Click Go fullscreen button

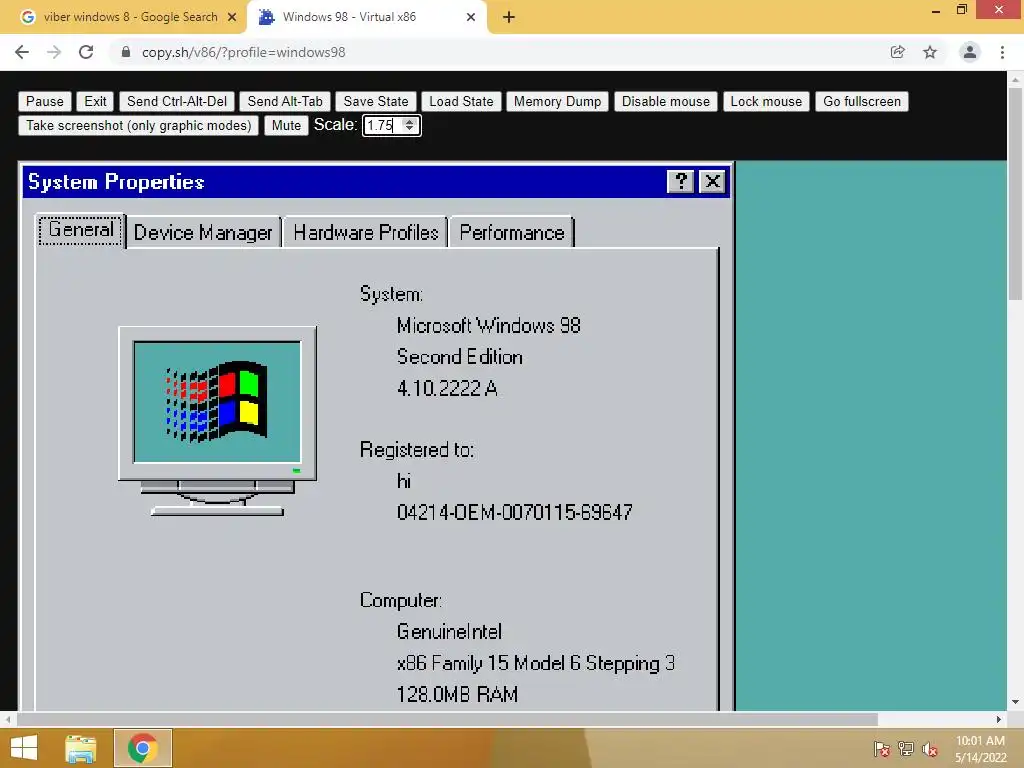[861, 101]
